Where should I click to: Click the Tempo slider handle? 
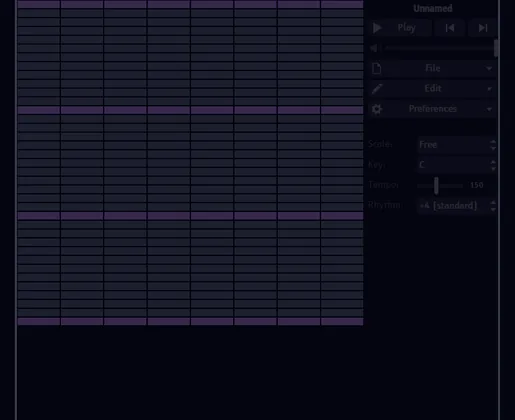click(436, 186)
